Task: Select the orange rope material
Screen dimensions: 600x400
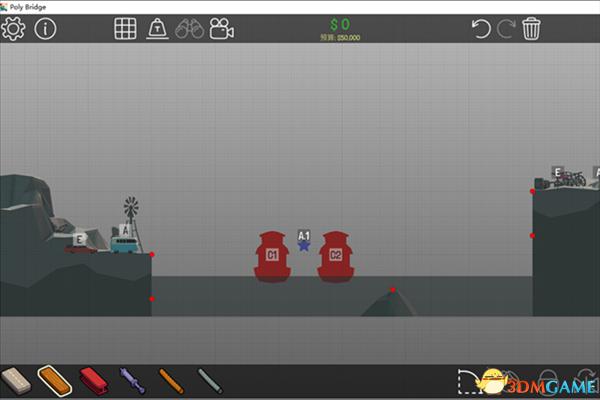Action: click(x=171, y=381)
